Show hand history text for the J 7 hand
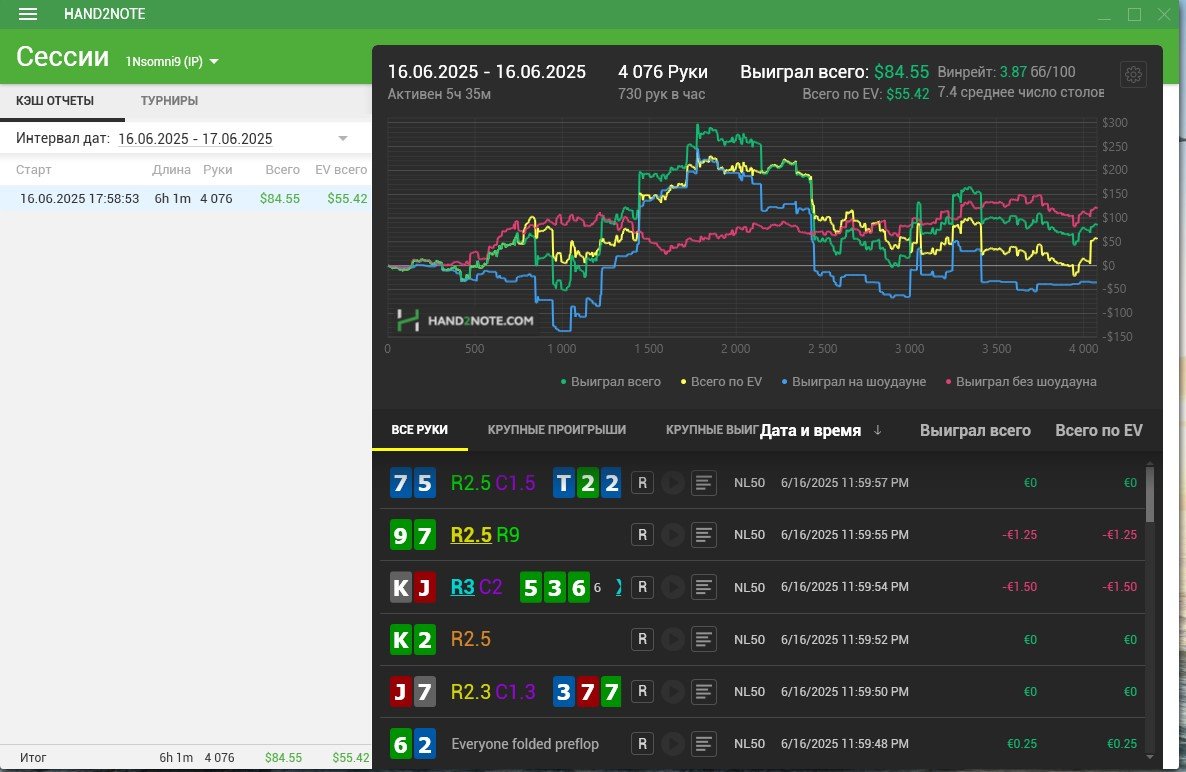 [703, 691]
